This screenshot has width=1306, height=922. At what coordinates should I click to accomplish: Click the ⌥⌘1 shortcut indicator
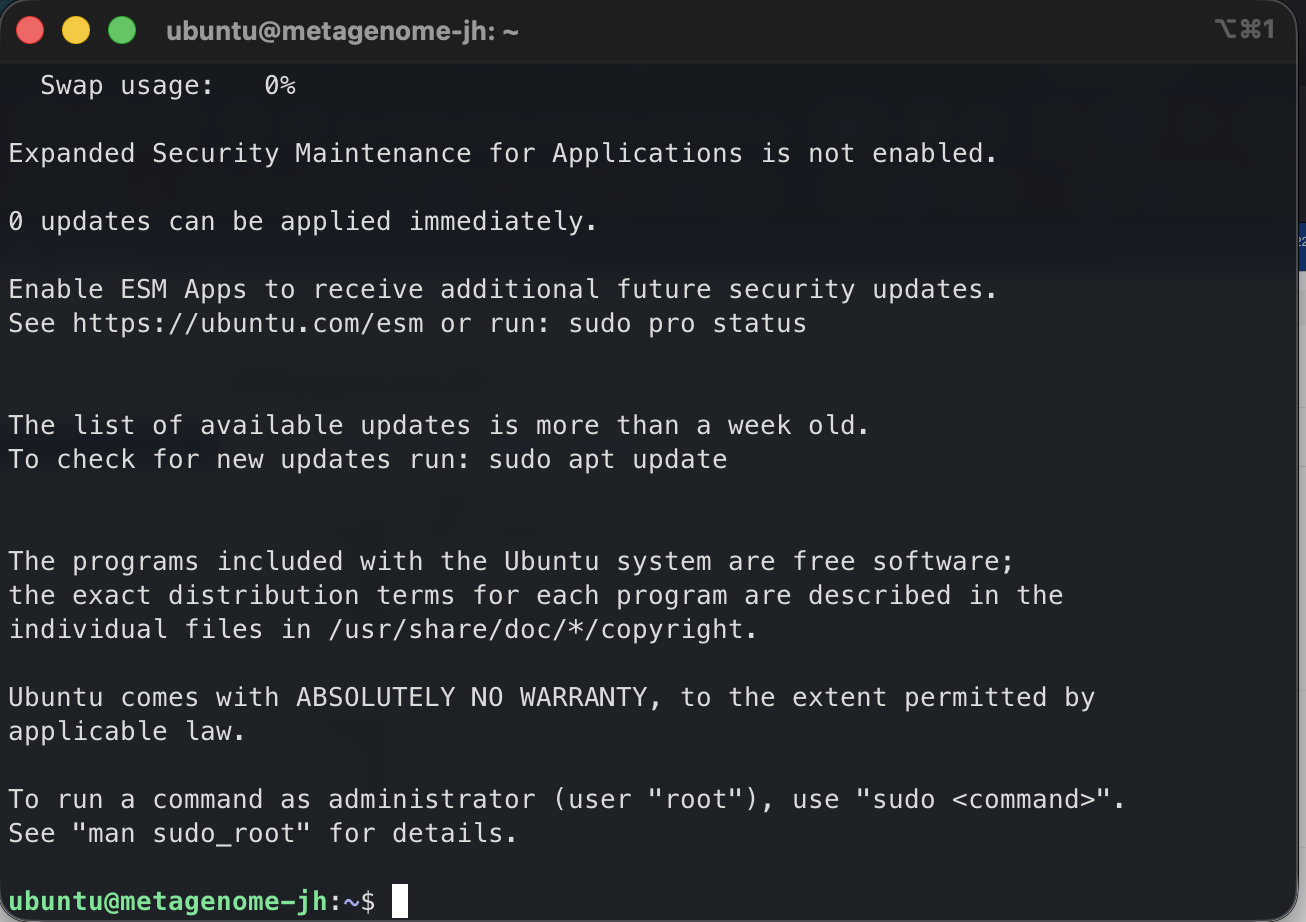(1245, 30)
